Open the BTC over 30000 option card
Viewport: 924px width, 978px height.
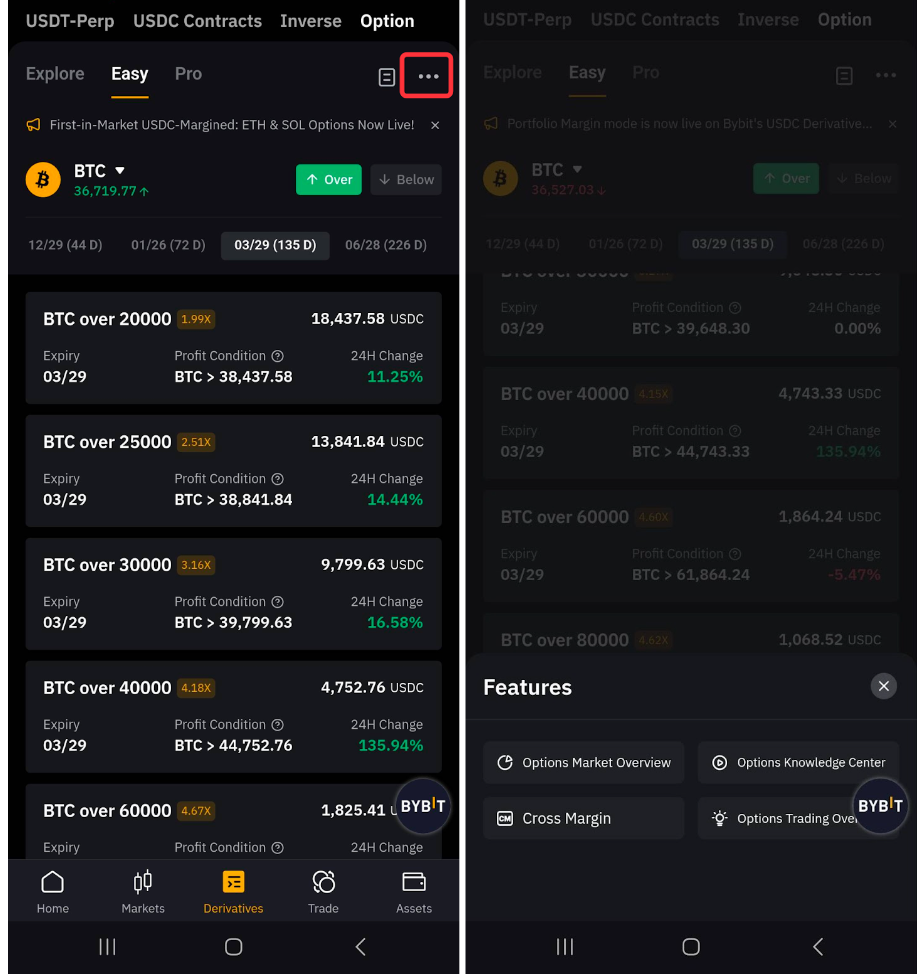[233, 592]
